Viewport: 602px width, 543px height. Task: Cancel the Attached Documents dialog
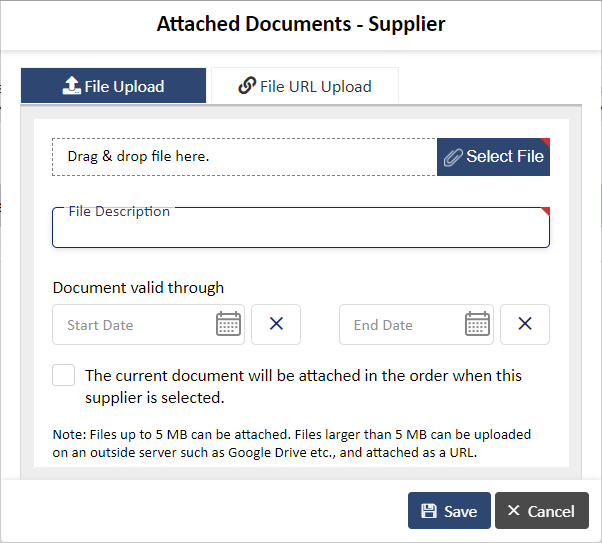(x=542, y=511)
